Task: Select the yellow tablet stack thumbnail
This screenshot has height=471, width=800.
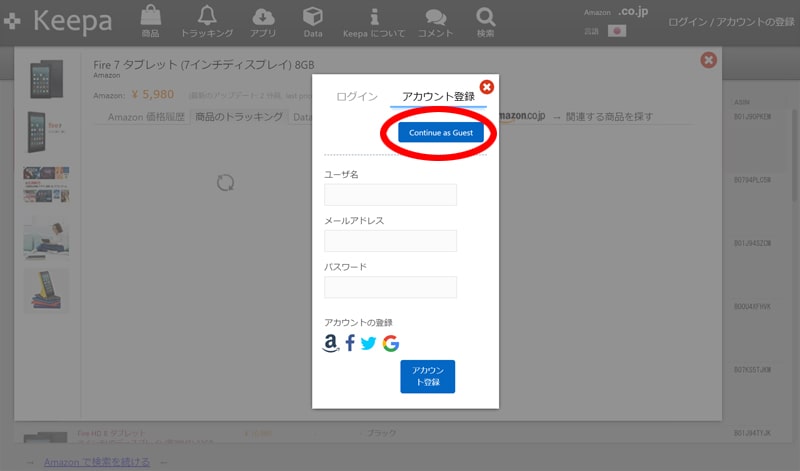Action: (46, 290)
